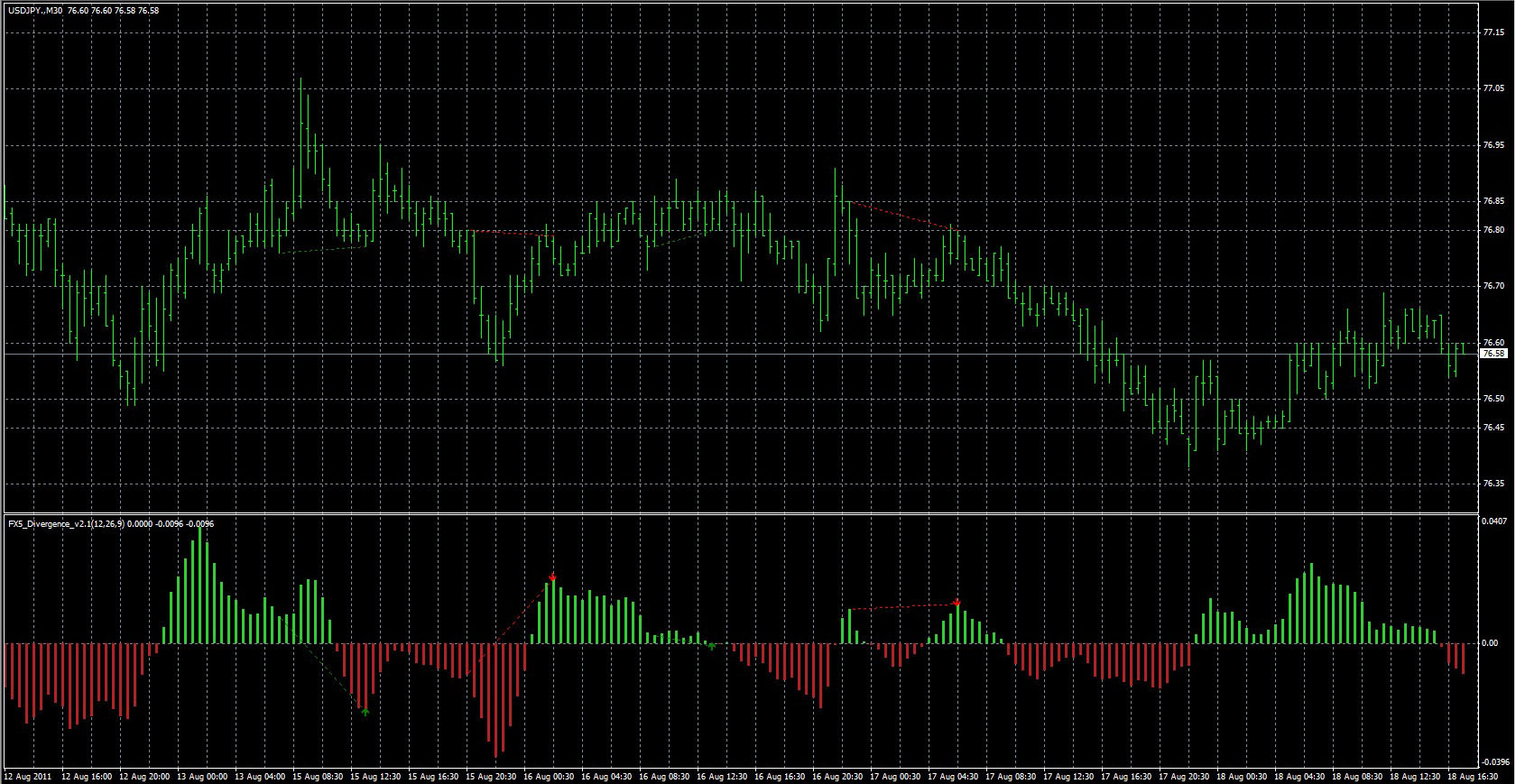Click the indicator zero level label 0.00
This screenshot has width=1516, height=784.
pyautogui.click(x=1491, y=643)
